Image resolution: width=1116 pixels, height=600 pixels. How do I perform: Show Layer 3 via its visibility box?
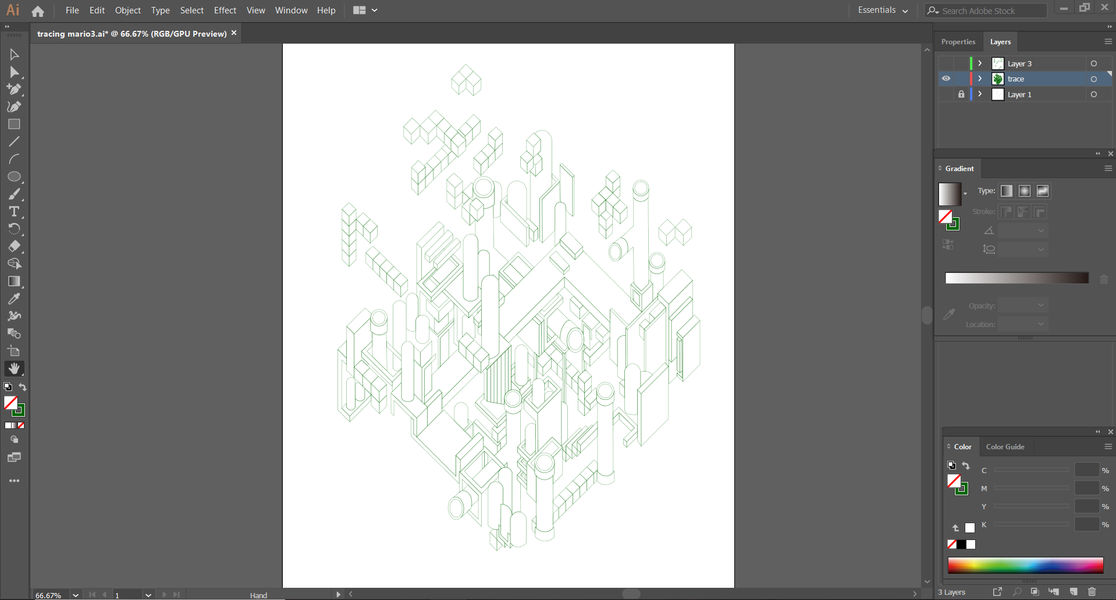click(x=946, y=63)
